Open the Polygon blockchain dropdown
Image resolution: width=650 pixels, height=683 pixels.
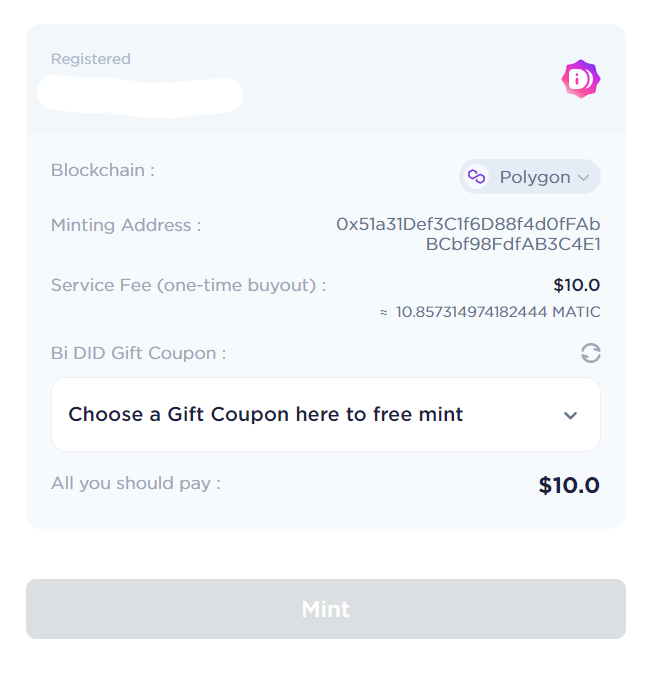[530, 177]
